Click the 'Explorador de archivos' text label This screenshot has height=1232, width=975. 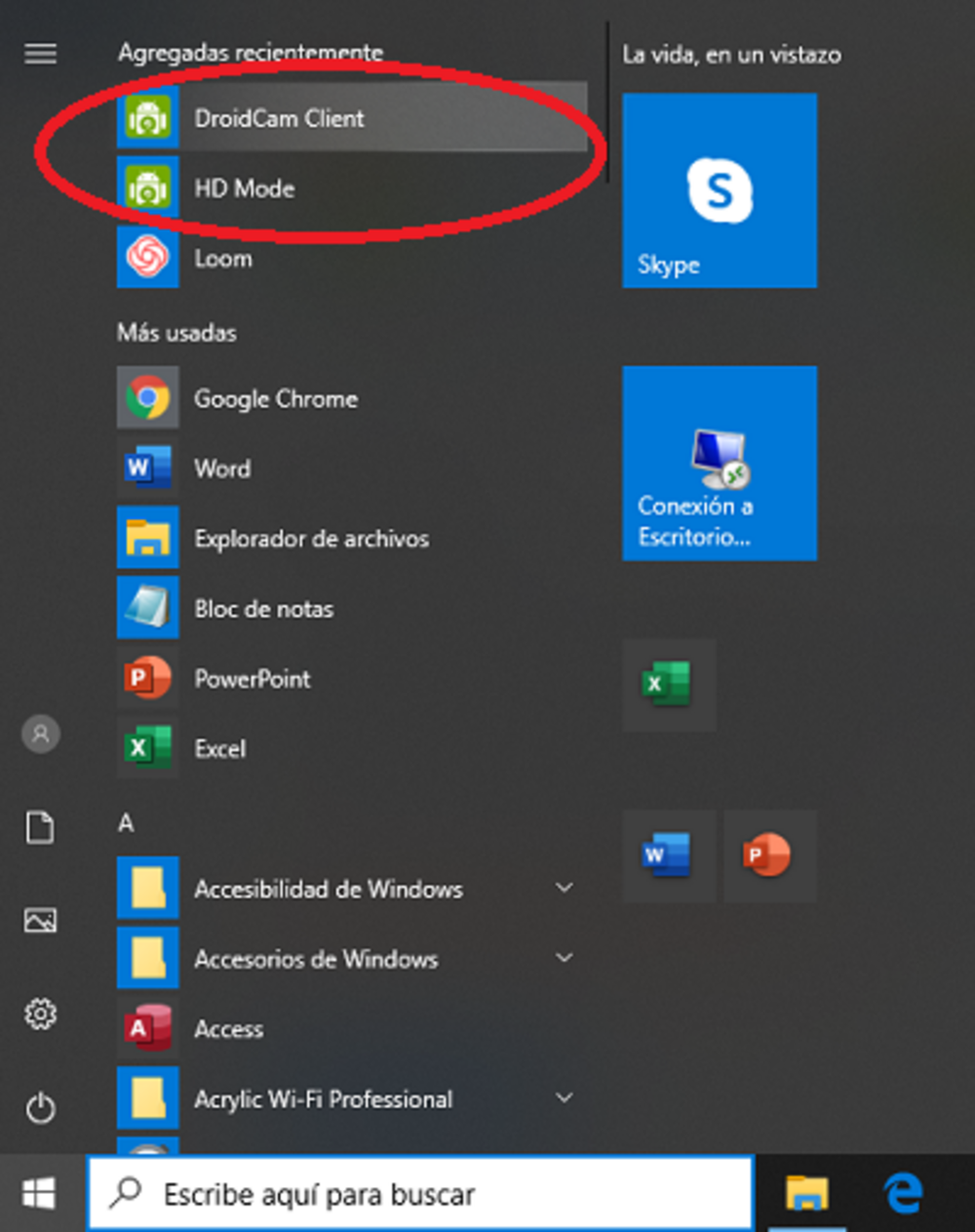click(311, 538)
